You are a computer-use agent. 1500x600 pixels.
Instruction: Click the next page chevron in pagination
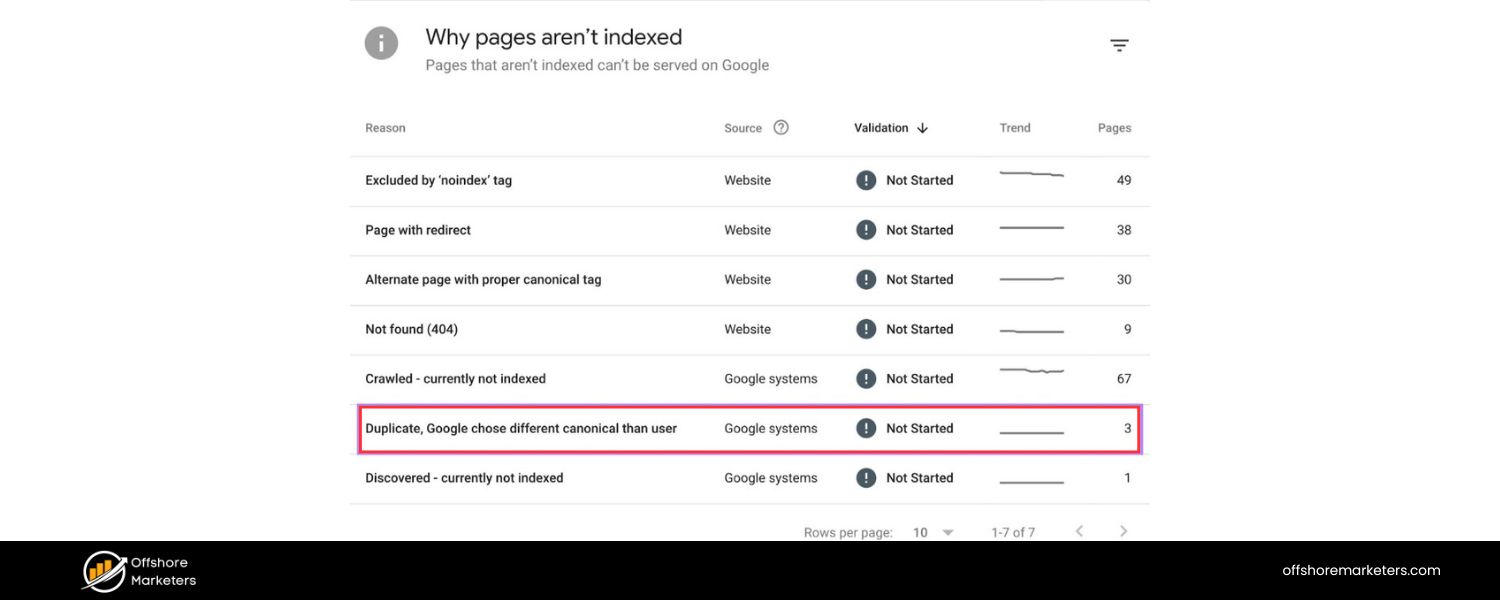[x=1123, y=531]
